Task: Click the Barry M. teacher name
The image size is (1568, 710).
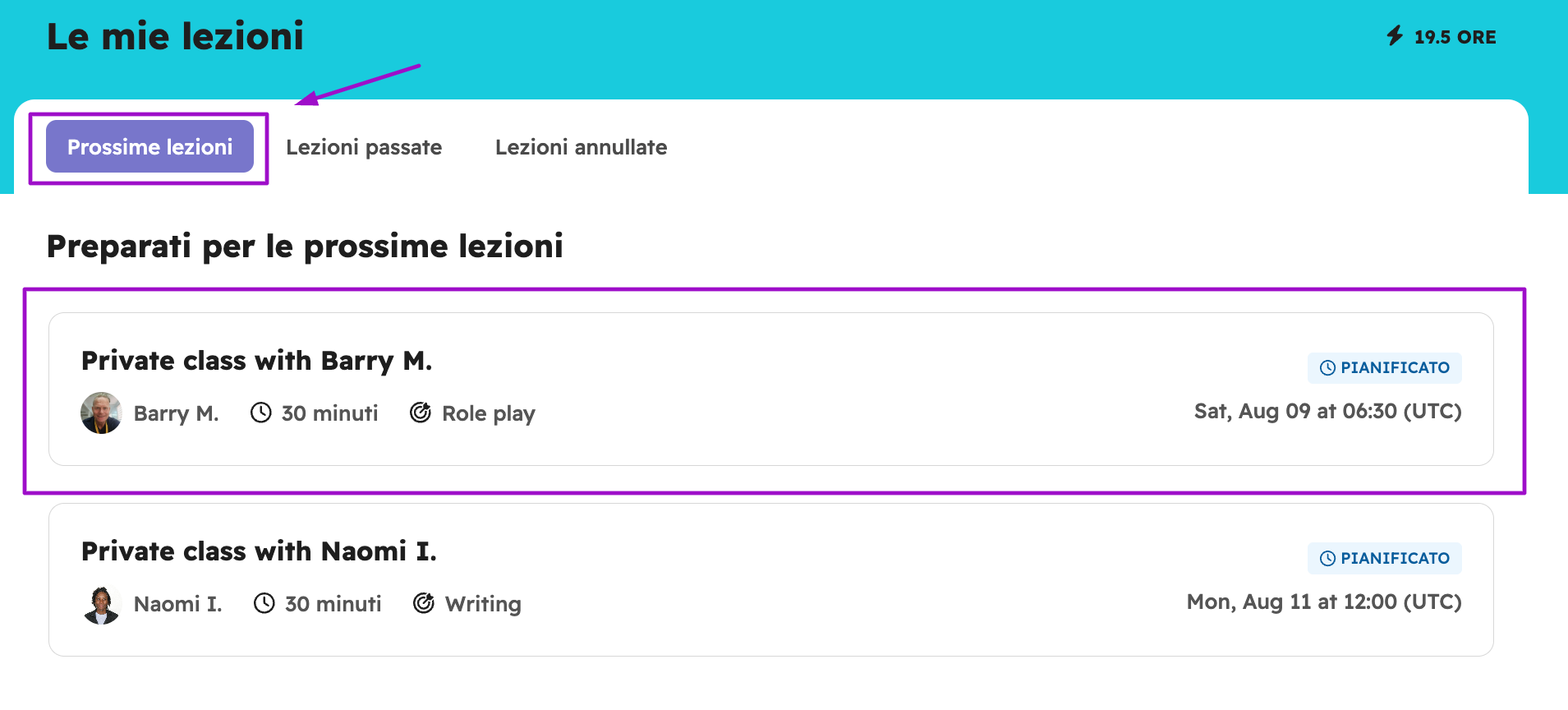Action: point(176,413)
